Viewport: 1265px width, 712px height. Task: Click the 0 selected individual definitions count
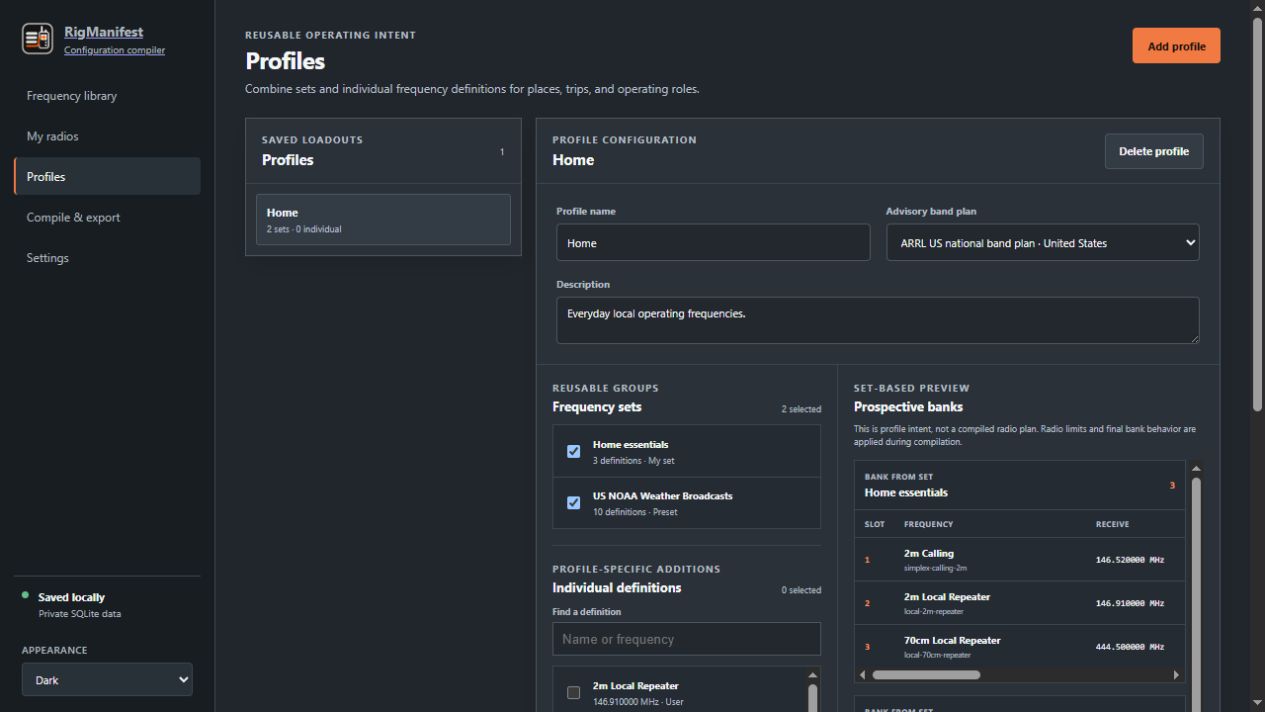click(801, 590)
